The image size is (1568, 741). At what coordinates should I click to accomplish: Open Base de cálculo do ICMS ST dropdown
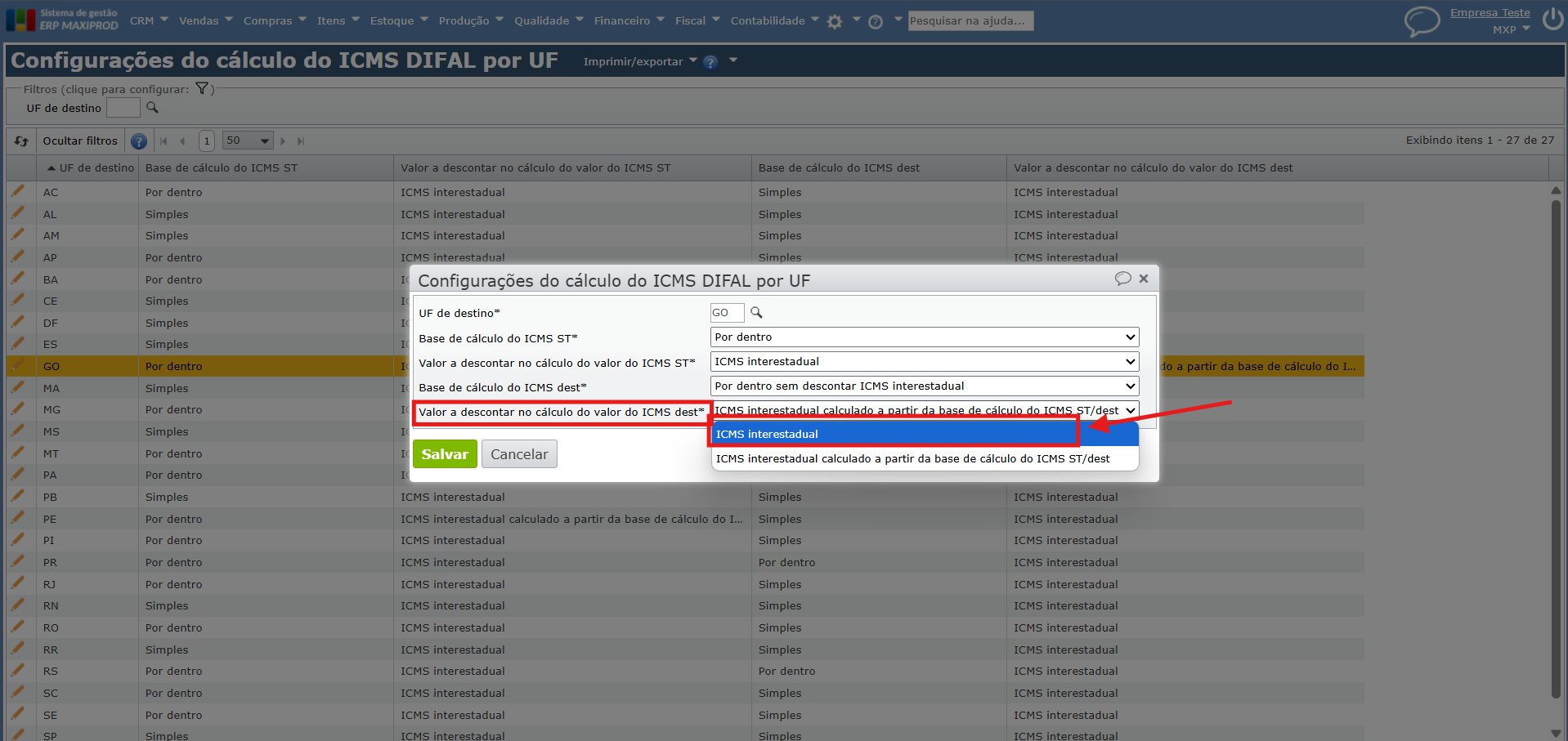[925, 337]
